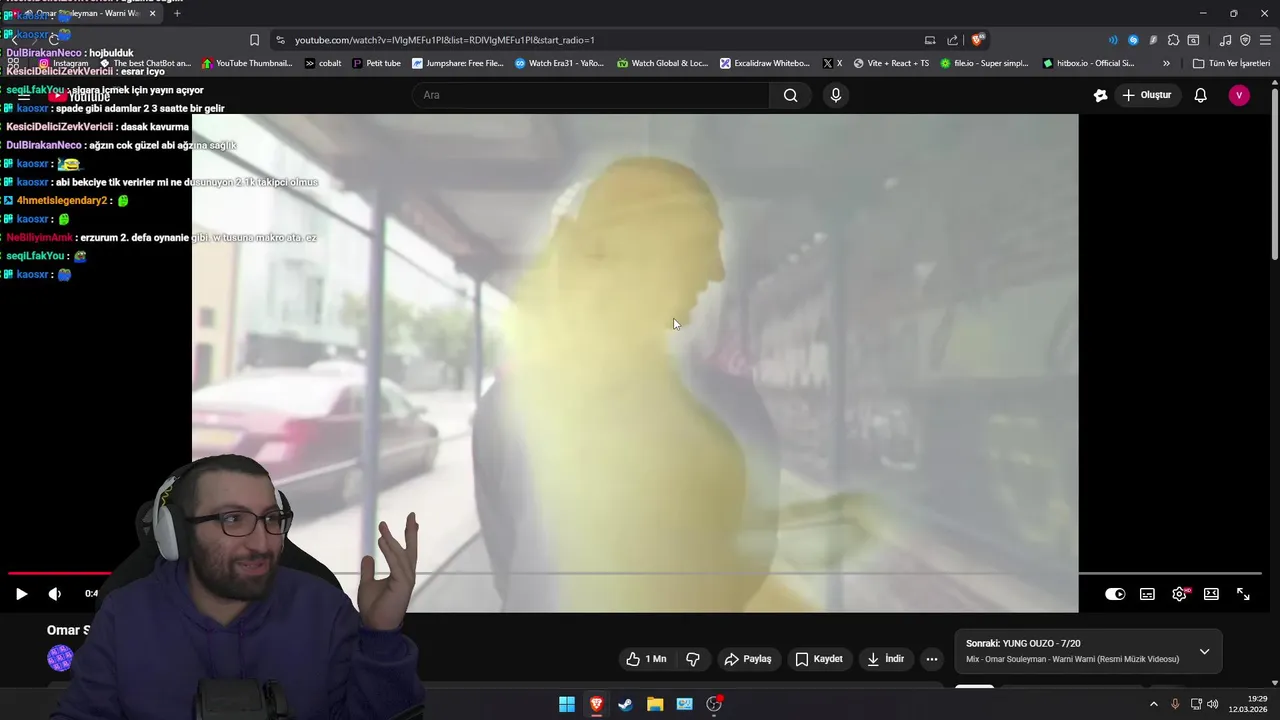Viewport: 1280px width, 720px height.
Task: Open the extensions puzzle piece menu
Action: pos(1173,40)
